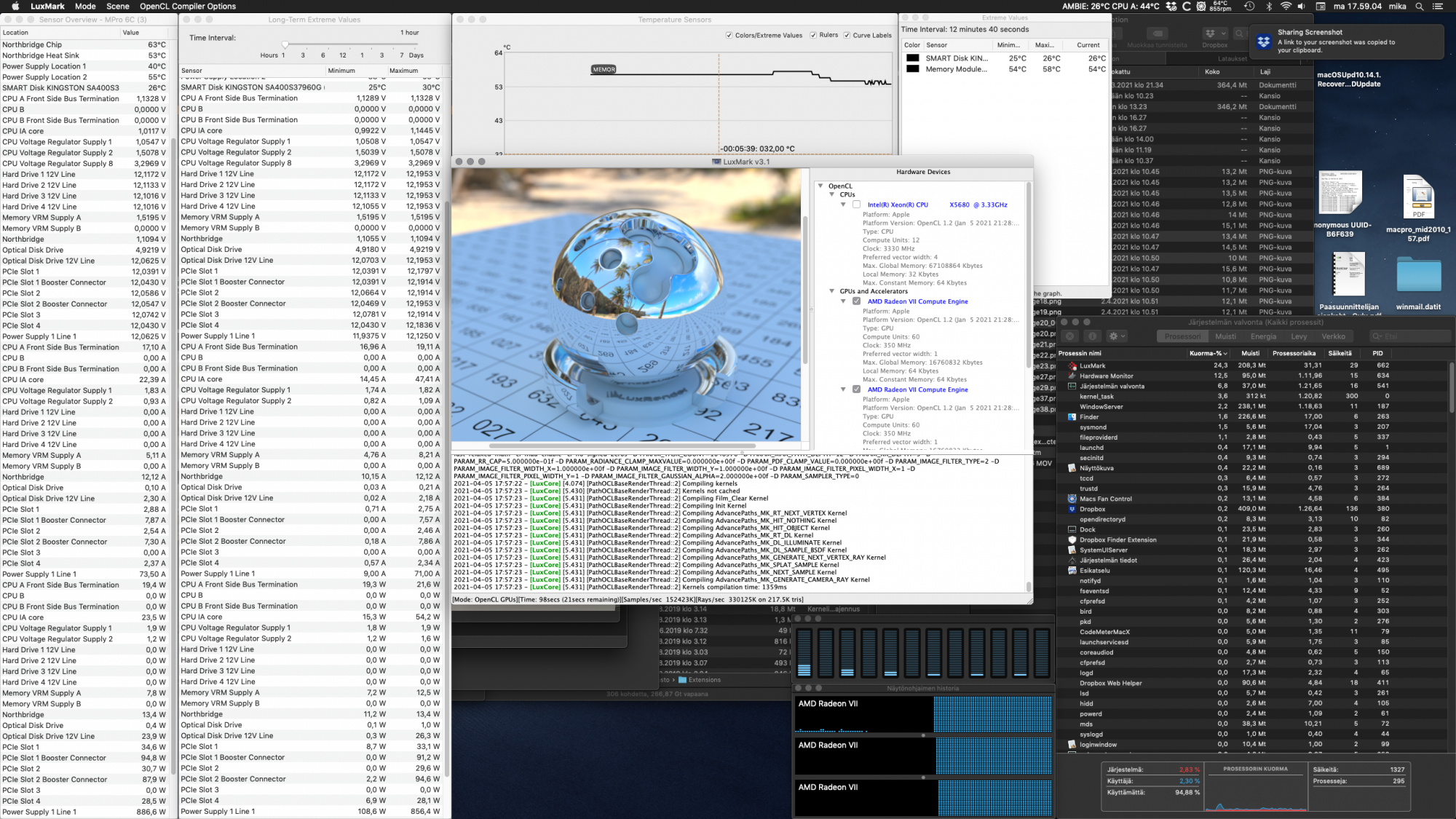Switch to Prosessori tab in Activity Monitor
1456x819 pixels.
[1182, 336]
